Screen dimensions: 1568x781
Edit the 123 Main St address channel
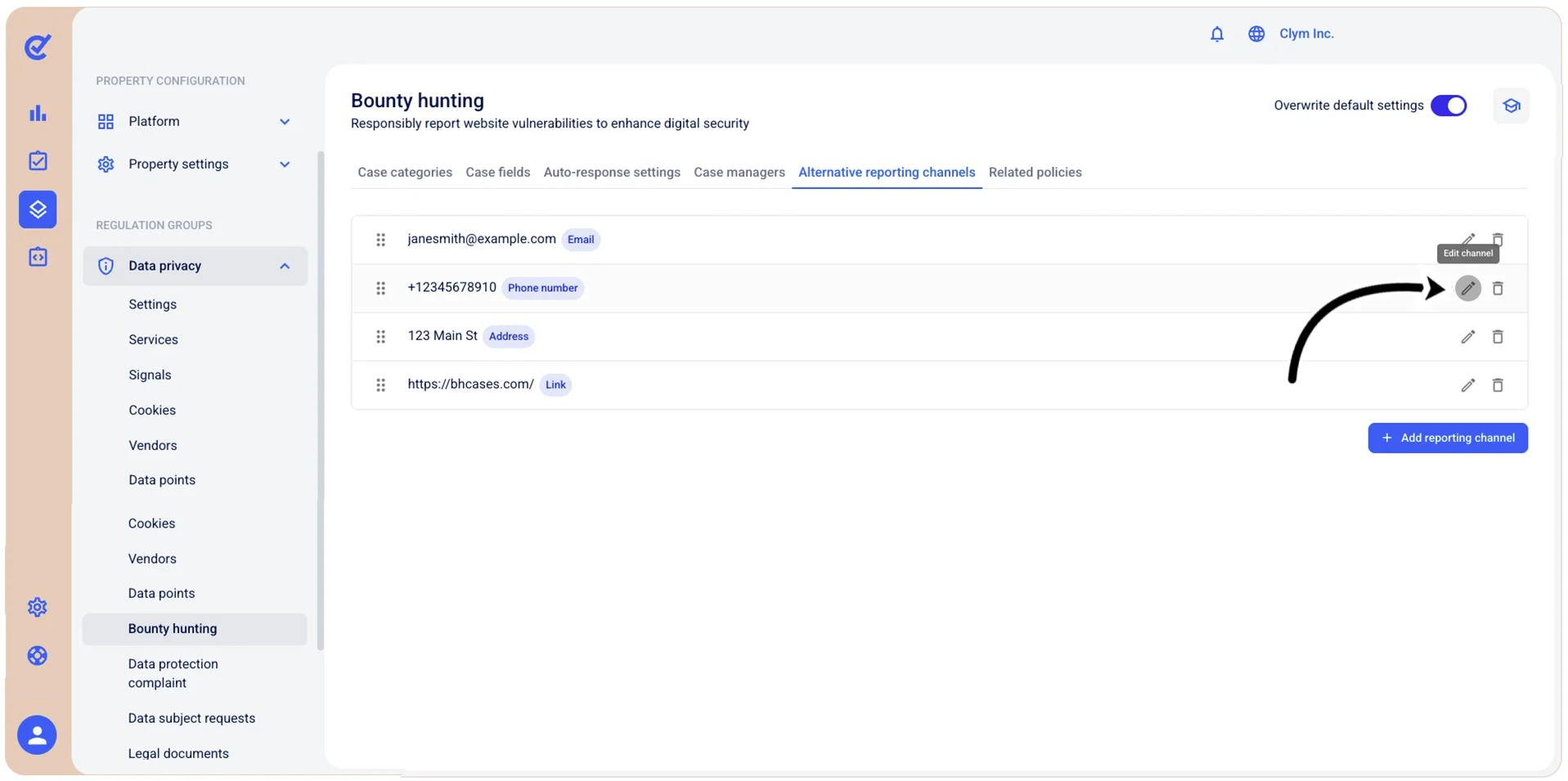(1468, 336)
